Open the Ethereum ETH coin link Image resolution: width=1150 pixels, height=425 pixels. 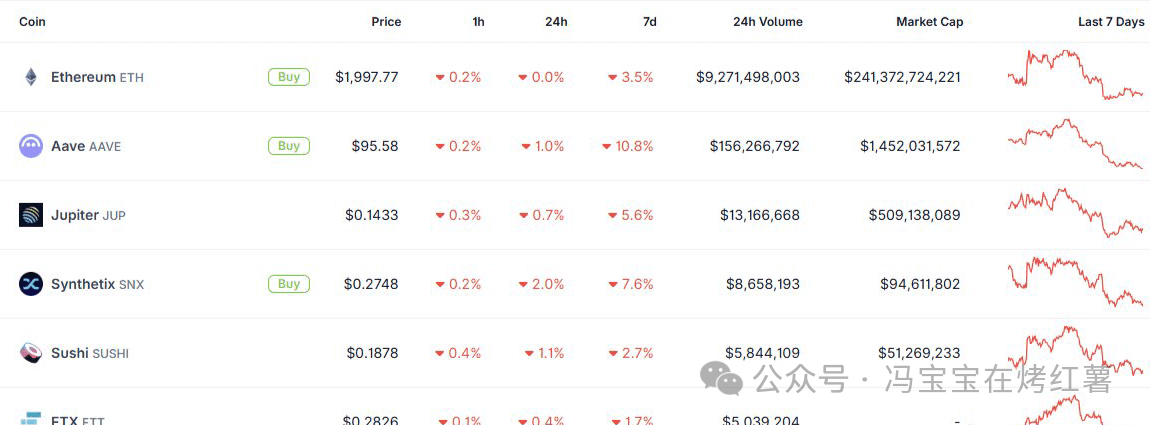pyautogui.click(x=97, y=77)
